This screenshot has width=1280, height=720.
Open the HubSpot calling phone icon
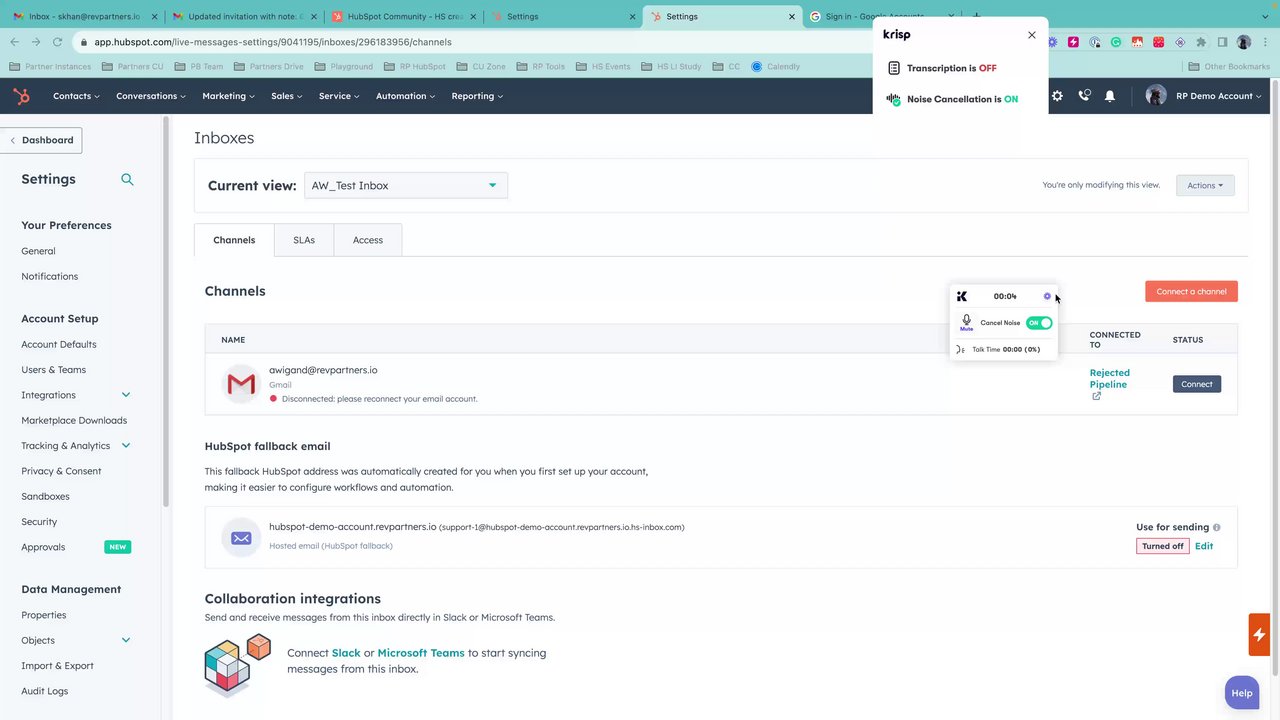click(x=1084, y=96)
